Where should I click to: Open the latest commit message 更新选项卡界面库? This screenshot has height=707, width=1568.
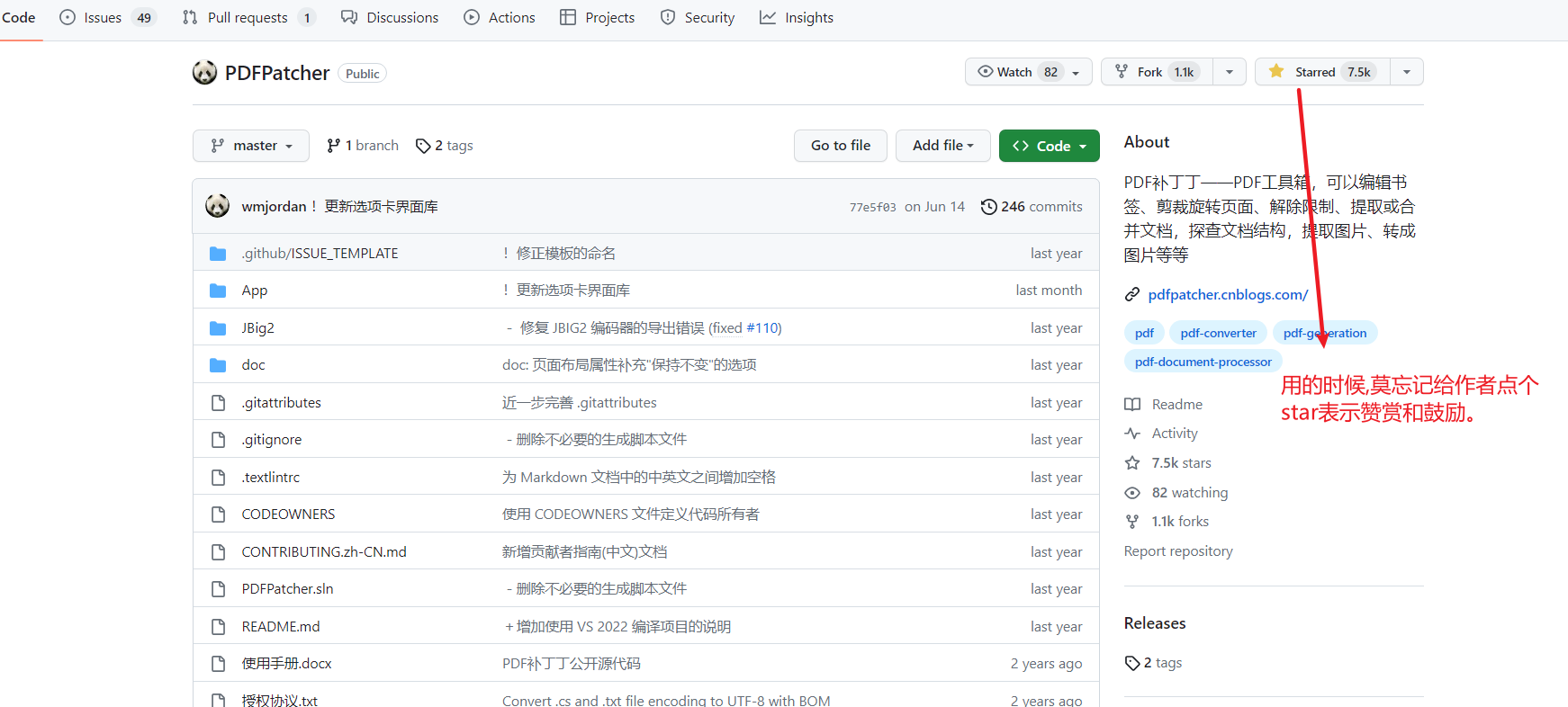coord(381,207)
